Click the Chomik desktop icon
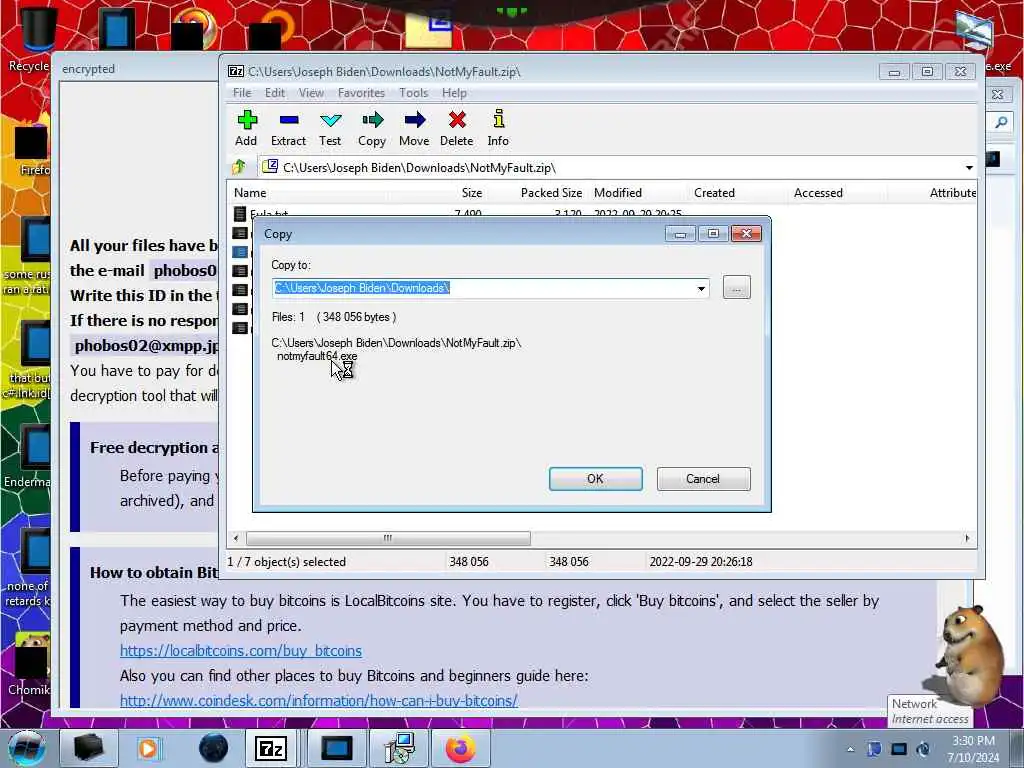 click(x=29, y=664)
